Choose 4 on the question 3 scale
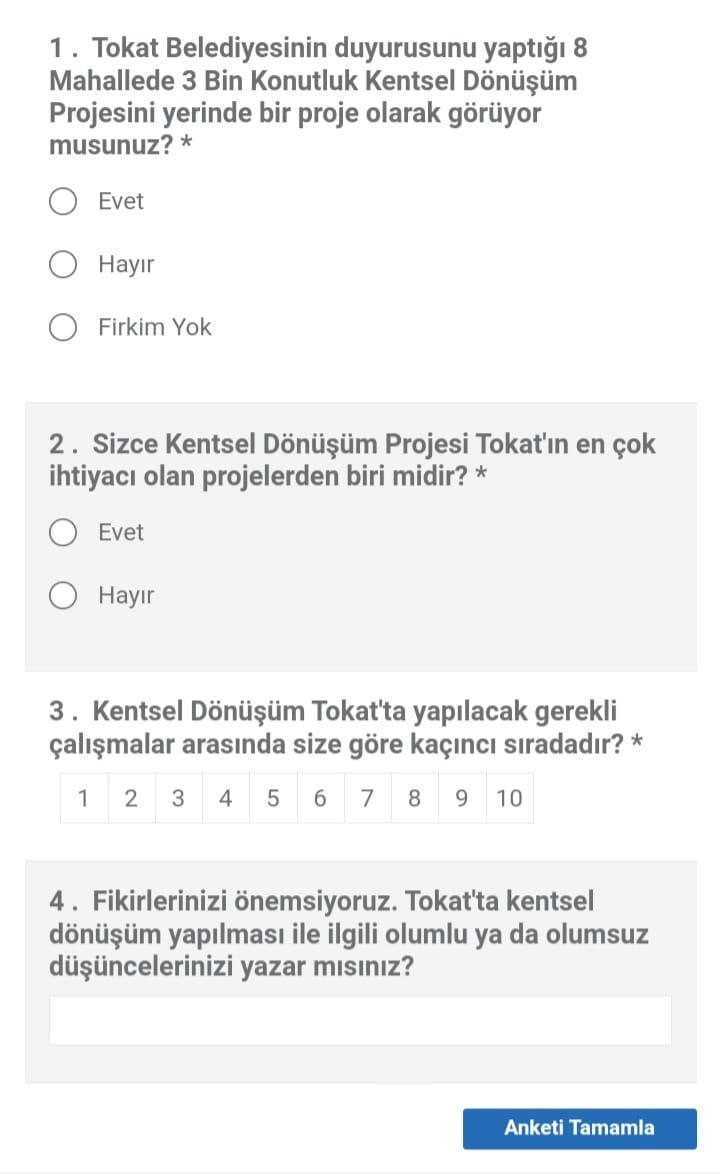This screenshot has height=1174, width=720. 226,798
